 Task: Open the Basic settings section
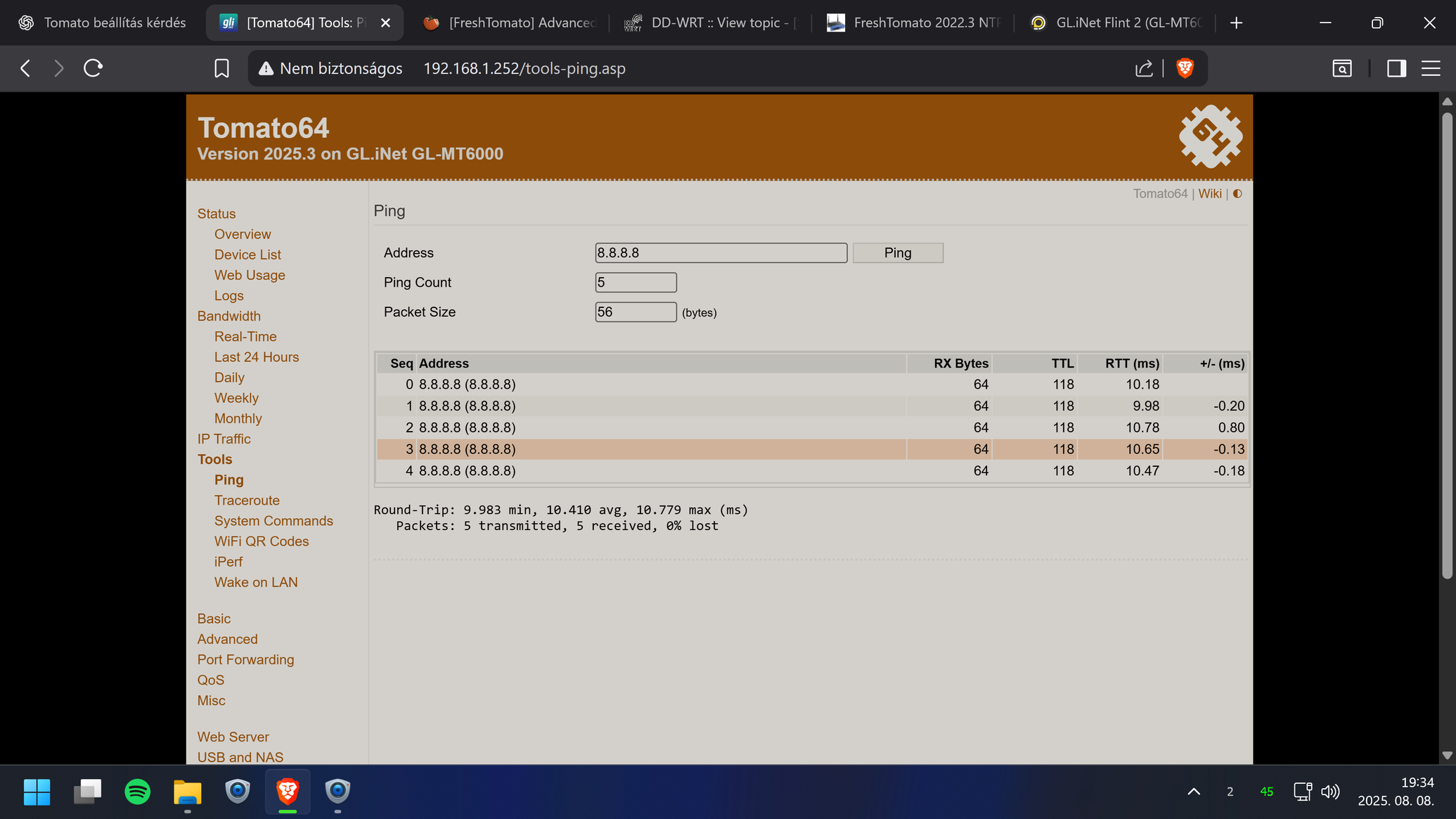[x=214, y=619]
